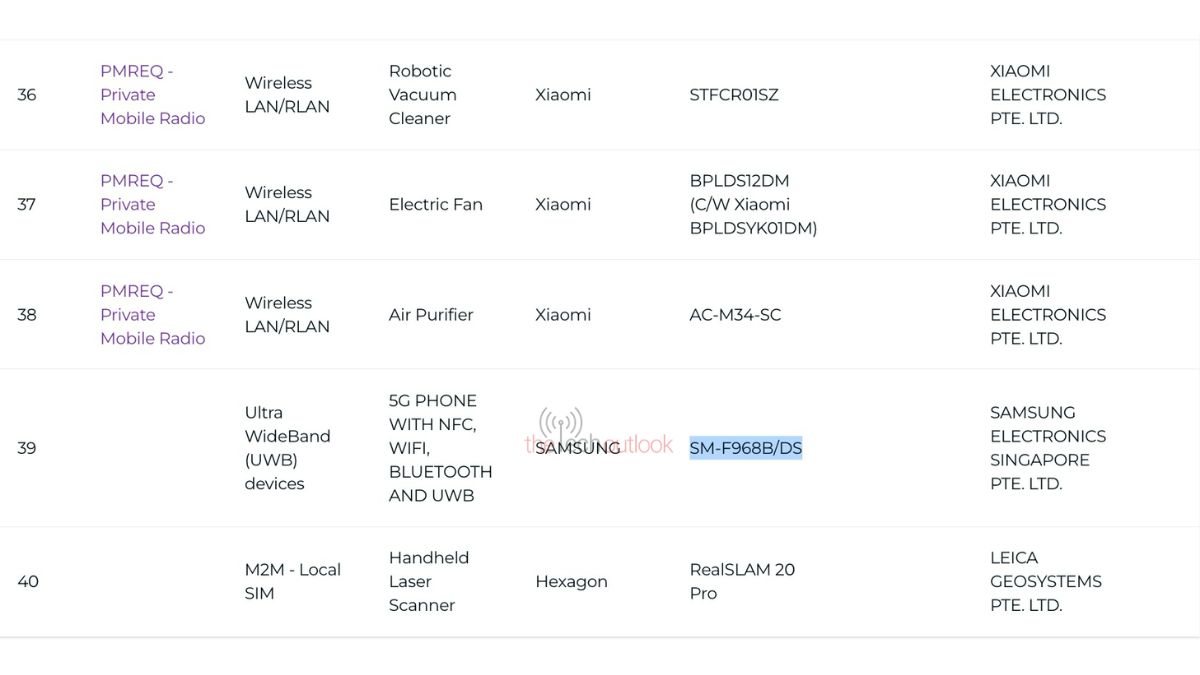Click the highlighted SM-F968B/DS model text
The height and width of the screenshot is (675, 1200).
[x=745, y=448]
